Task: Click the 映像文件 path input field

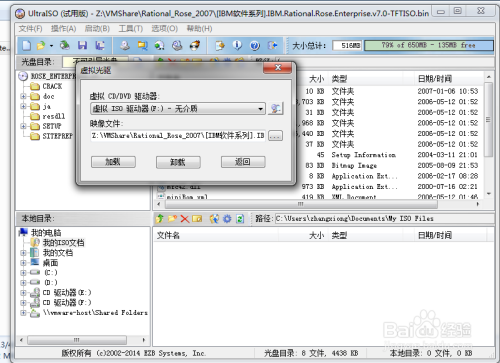Action: pyautogui.click(x=178, y=136)
